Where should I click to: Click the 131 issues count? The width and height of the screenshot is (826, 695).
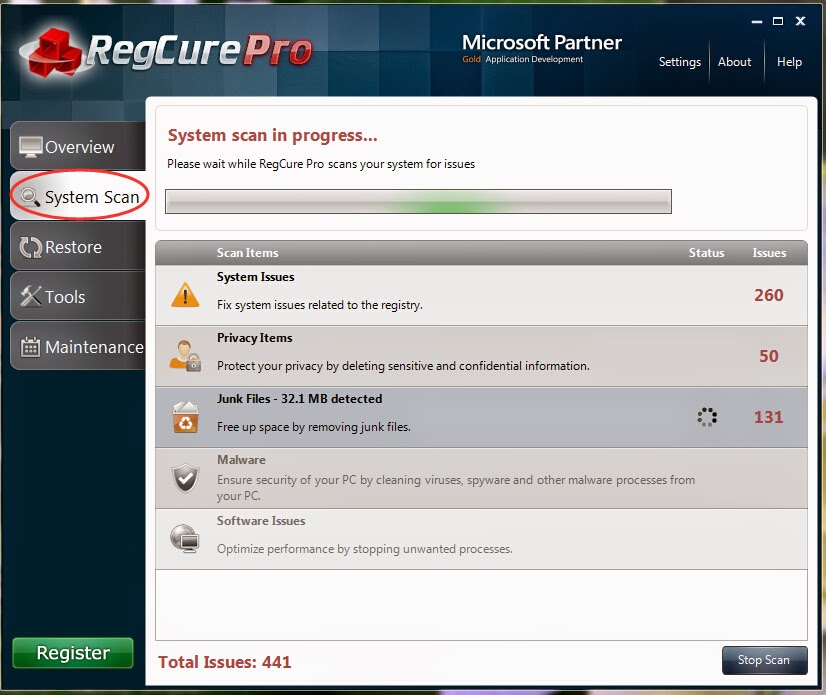[769, 417]
